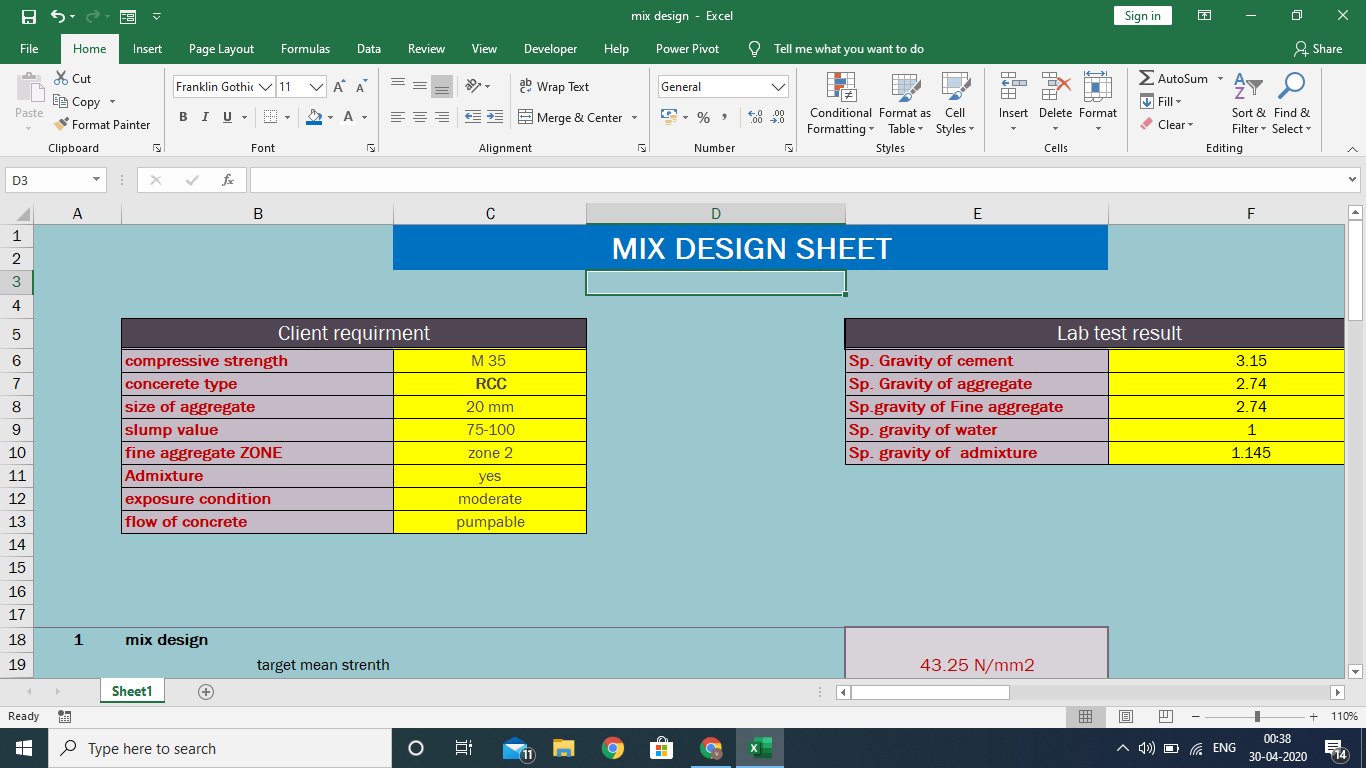Open the Power Pivot tab
Screen dimensions: 1366x768
coord(687,48)
